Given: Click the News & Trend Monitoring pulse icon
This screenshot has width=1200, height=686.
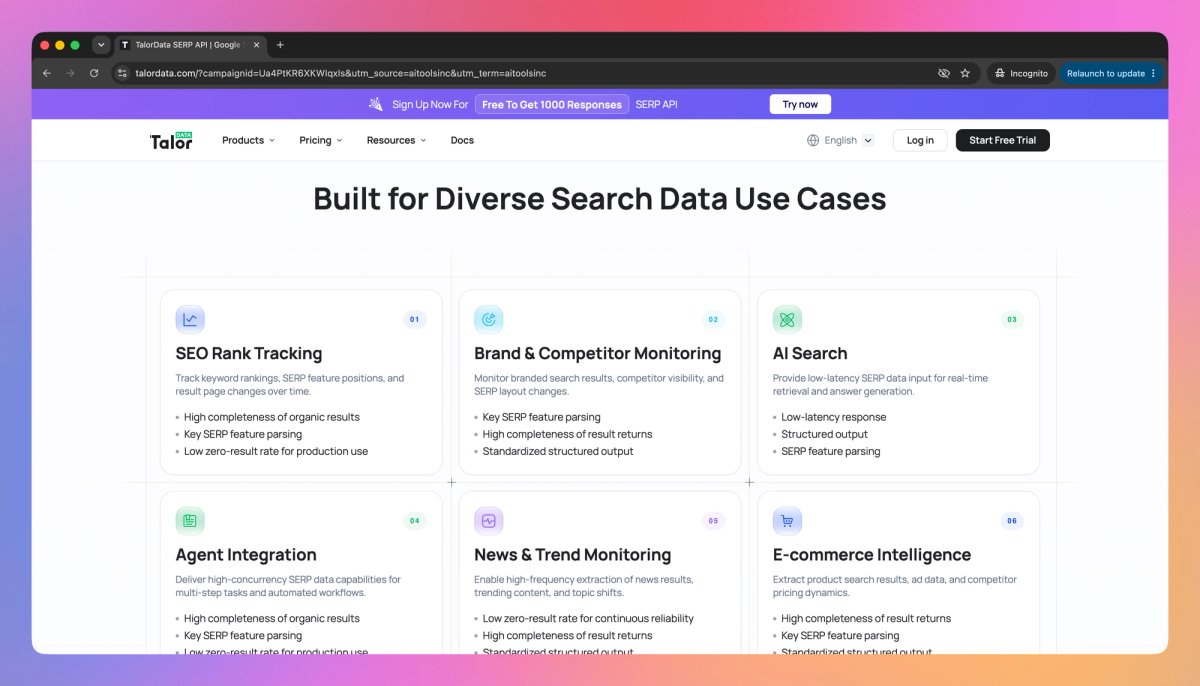Looking at the screenshot, I should (489, 521).
